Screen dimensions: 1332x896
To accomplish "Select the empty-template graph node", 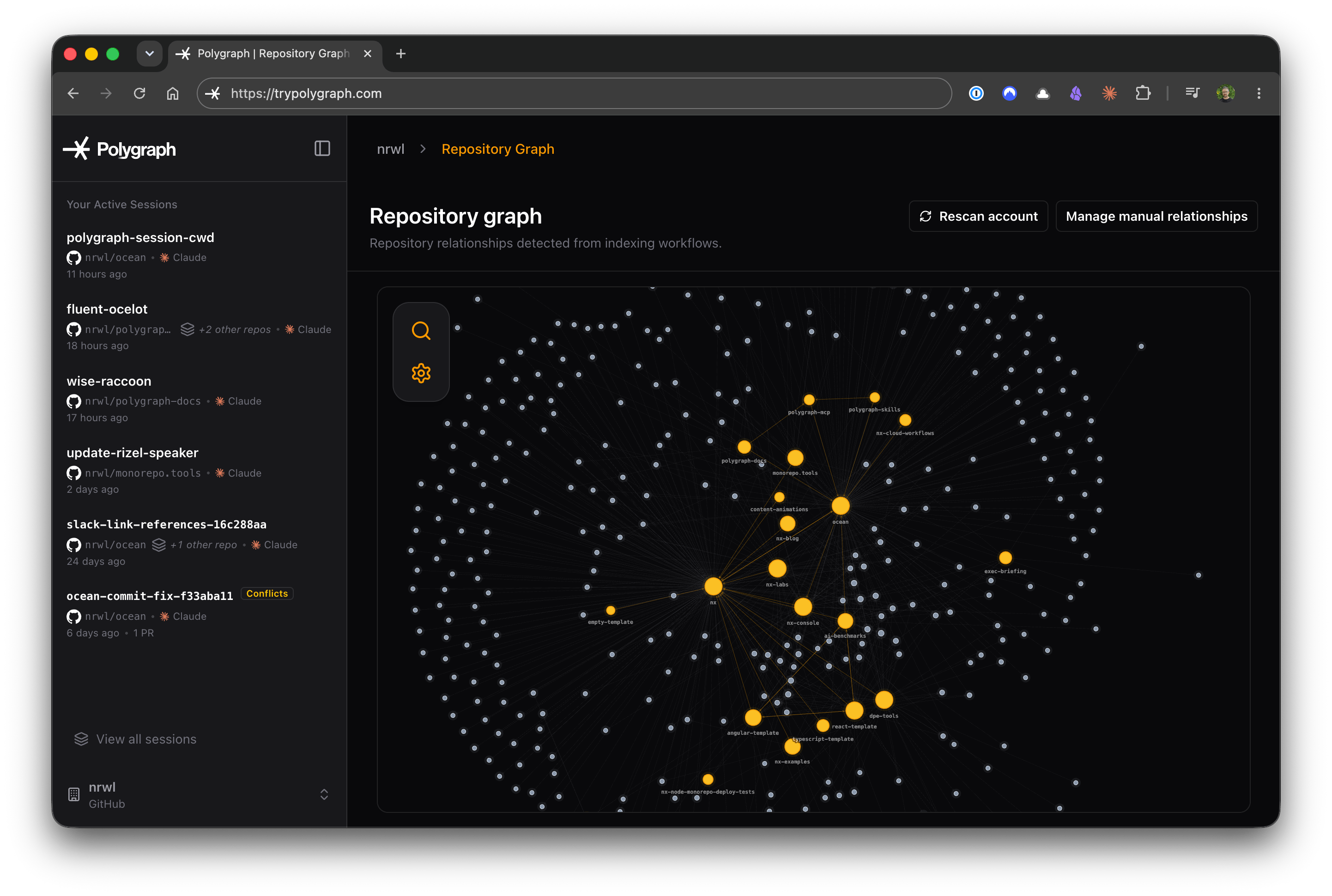I will [x=611, y=610].
